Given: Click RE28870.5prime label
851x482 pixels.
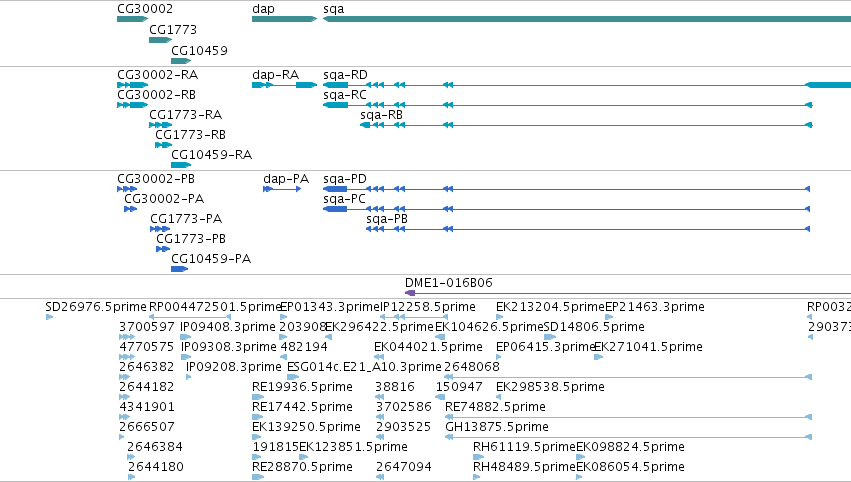Looking at the screenshot, I should pyautogui.click(x=302, y=467).
